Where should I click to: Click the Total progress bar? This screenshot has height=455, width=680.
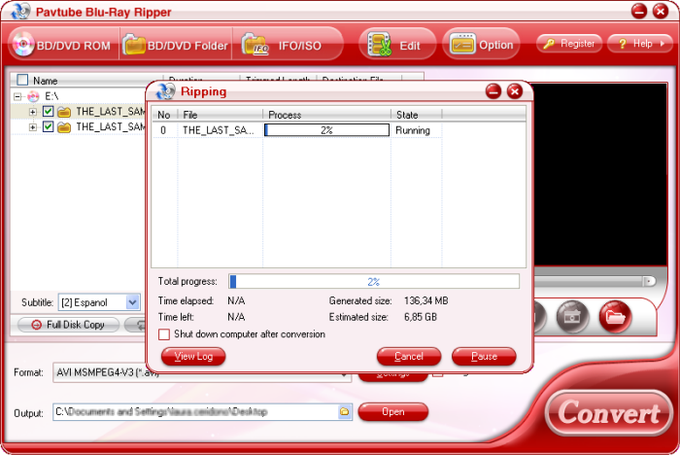(x=374, y=282)
